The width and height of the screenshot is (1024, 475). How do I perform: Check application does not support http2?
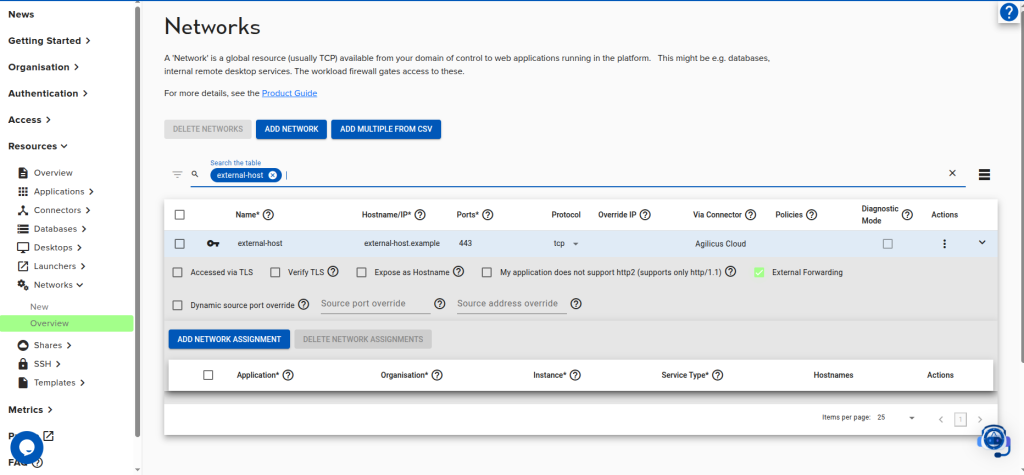(x=487, y=272)
